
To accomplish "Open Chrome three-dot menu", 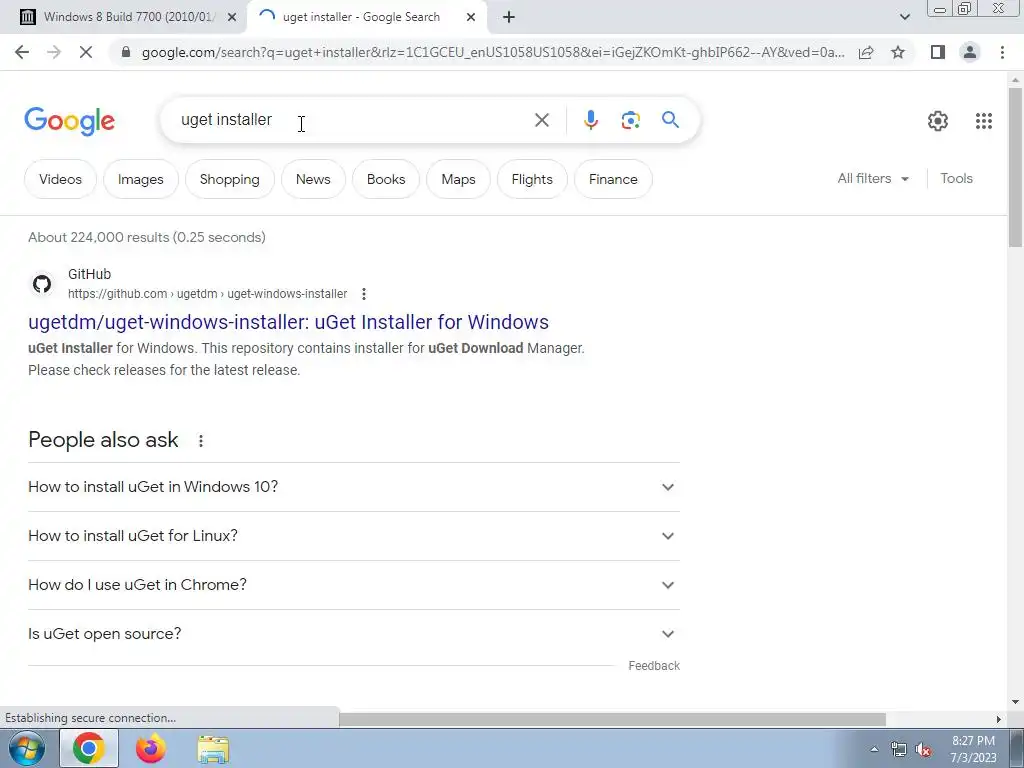I will [1002, 52].
